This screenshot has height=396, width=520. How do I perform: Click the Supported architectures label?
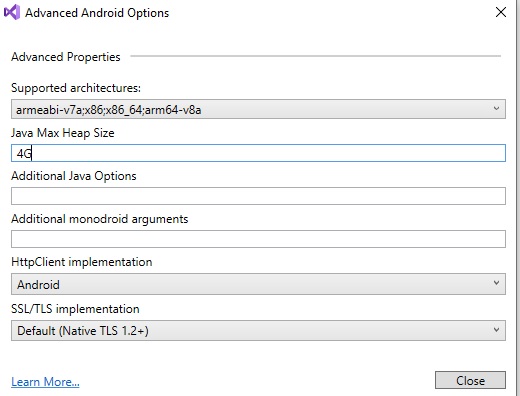(76, 88)
